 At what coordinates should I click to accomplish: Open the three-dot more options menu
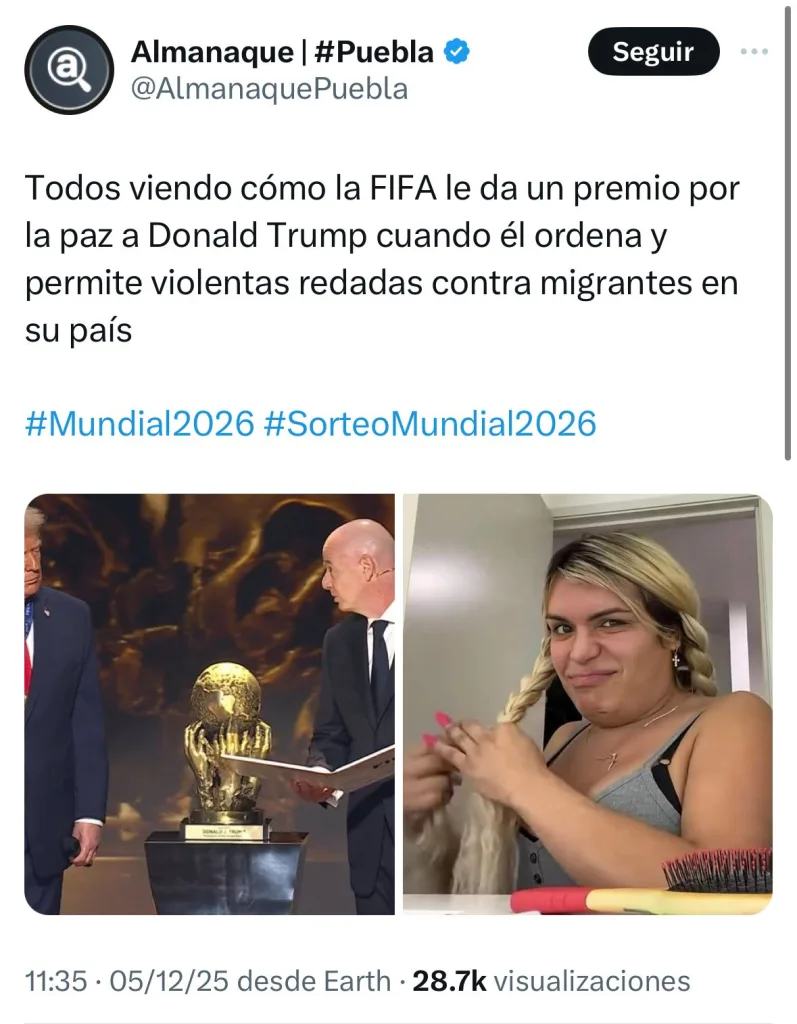(754, 51)
